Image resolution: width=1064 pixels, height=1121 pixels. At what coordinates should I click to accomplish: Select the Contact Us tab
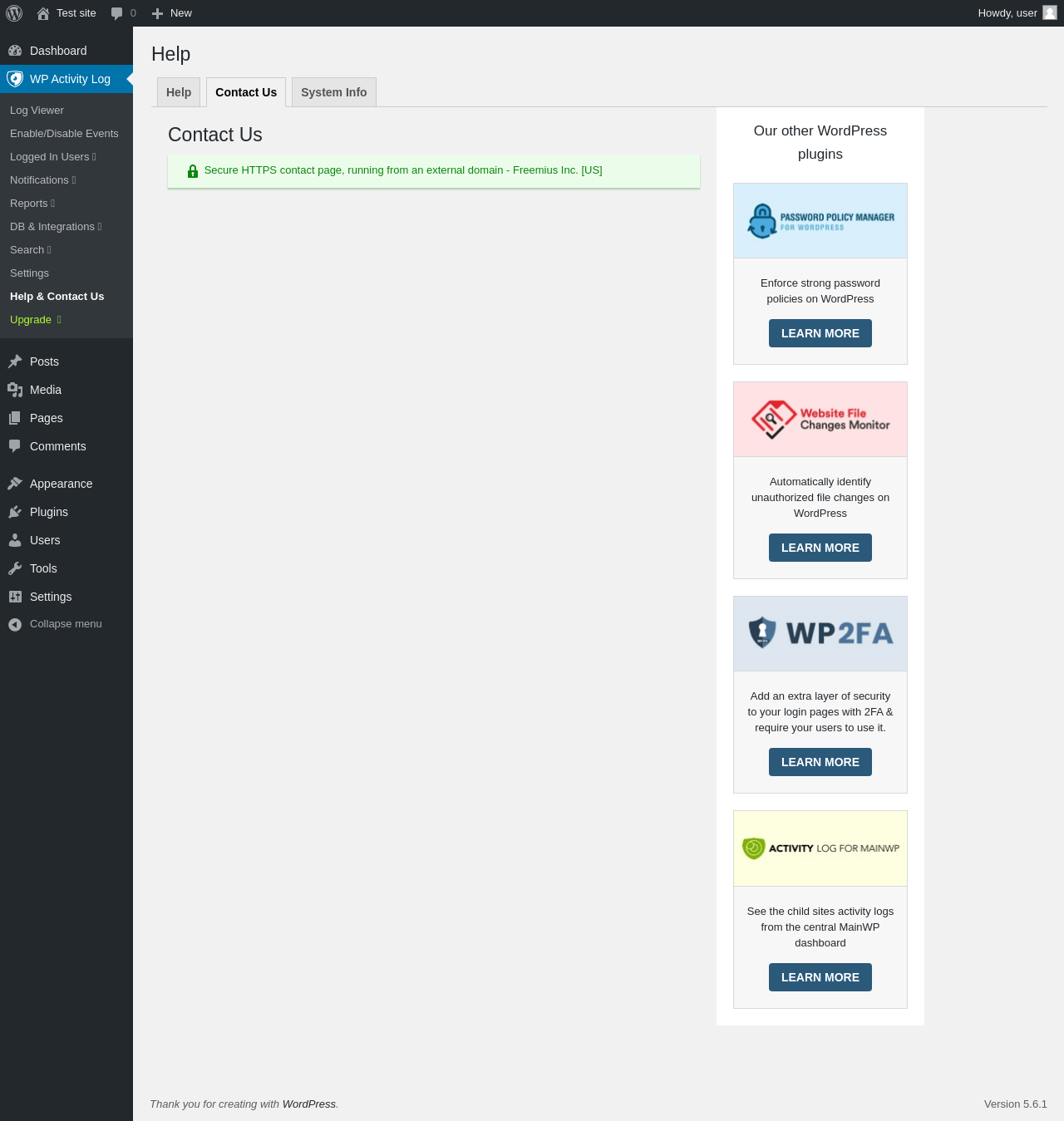coord(246,92)
